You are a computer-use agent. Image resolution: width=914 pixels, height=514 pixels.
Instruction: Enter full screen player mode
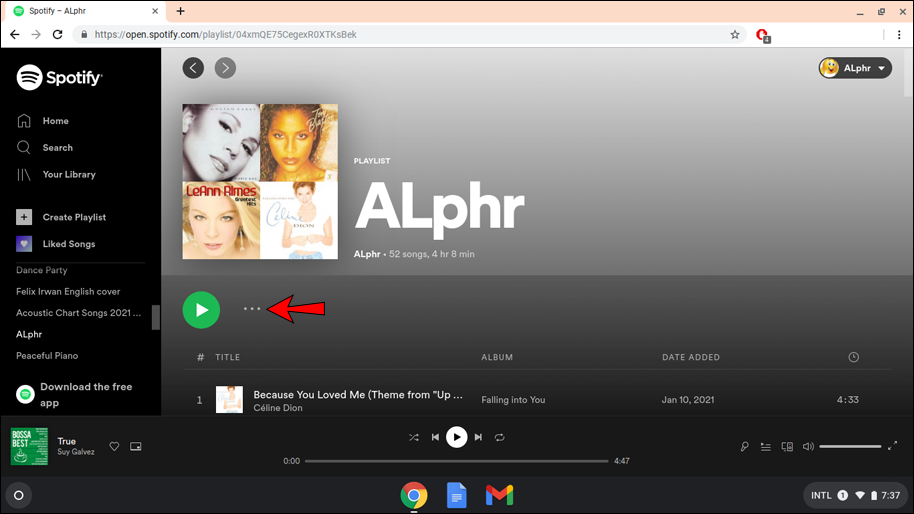[x=892, y=446]
